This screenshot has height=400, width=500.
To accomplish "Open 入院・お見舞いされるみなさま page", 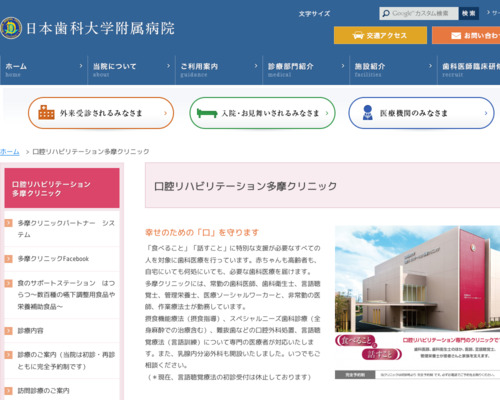I will click(x=262, y=113).
